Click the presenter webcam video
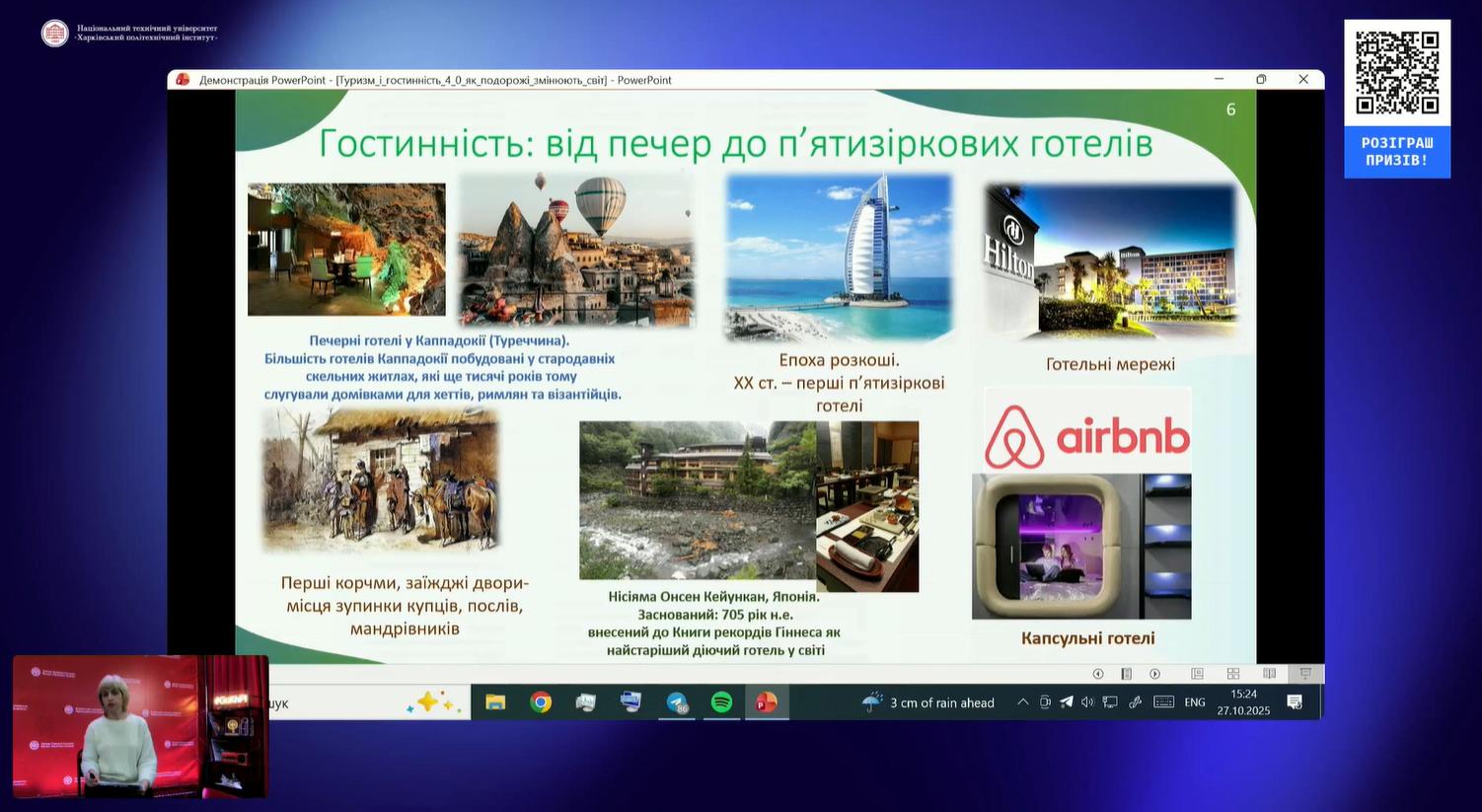1482x812 pixels. (140, 726)
